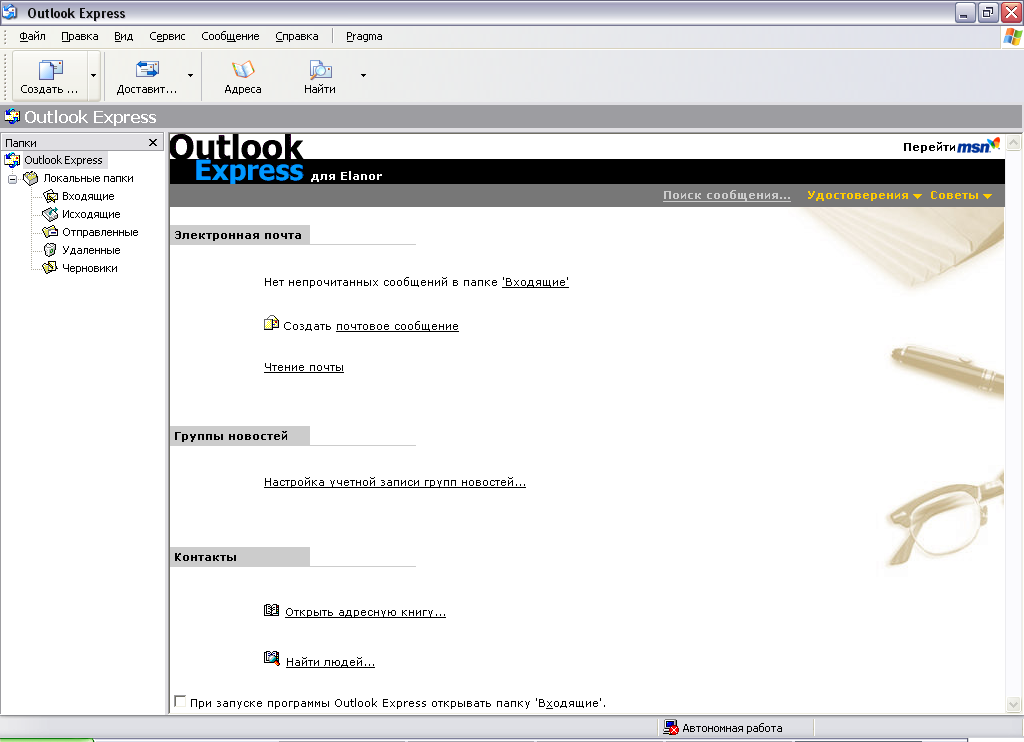This screenshot has width=1024, height=742.
Task: Click the scroll up arrow of the main pane
Action: [x=1014, y=142]
